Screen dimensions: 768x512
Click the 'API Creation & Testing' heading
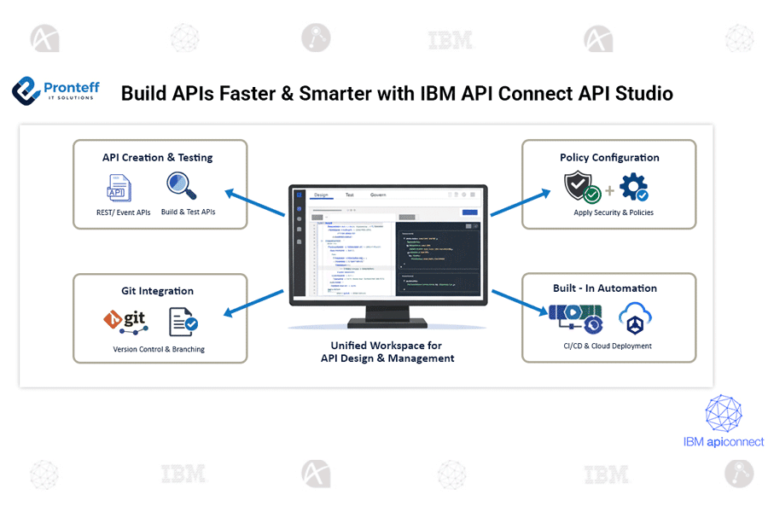(157, 157)
